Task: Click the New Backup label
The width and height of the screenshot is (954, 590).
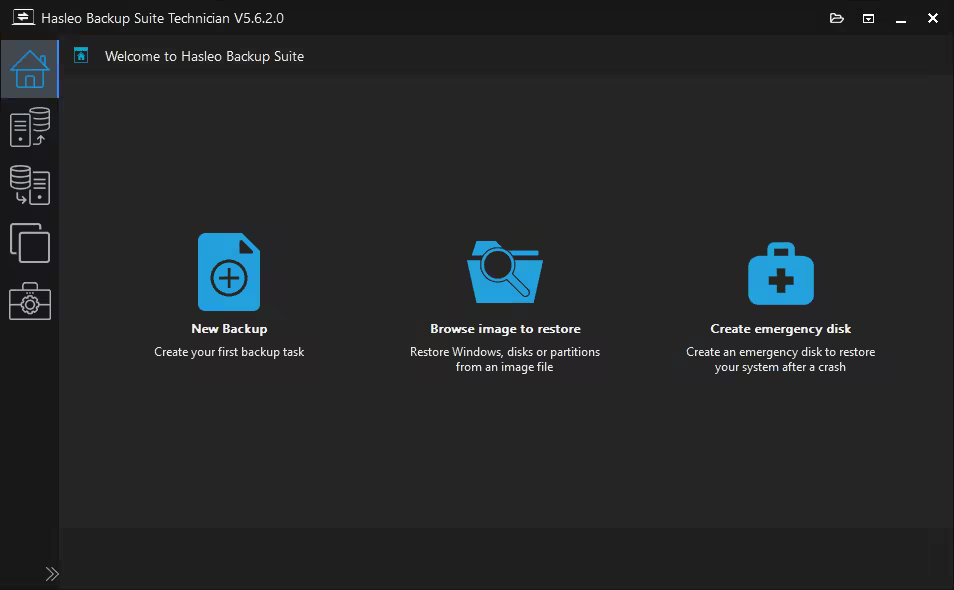Action: tap(228, 328)
